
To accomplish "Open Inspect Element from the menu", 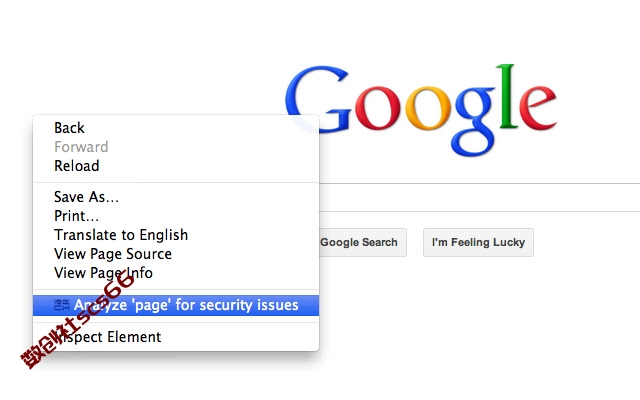I will click(x=108, y=337).
